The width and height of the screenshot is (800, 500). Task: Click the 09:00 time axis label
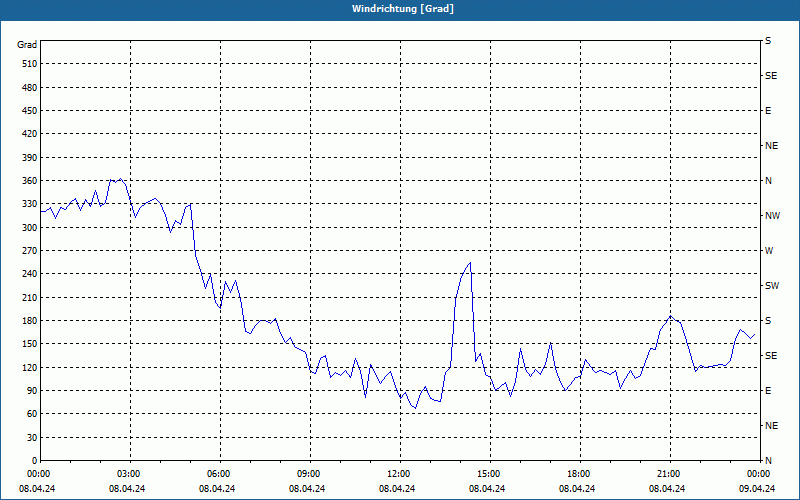(x=309, y=474)
